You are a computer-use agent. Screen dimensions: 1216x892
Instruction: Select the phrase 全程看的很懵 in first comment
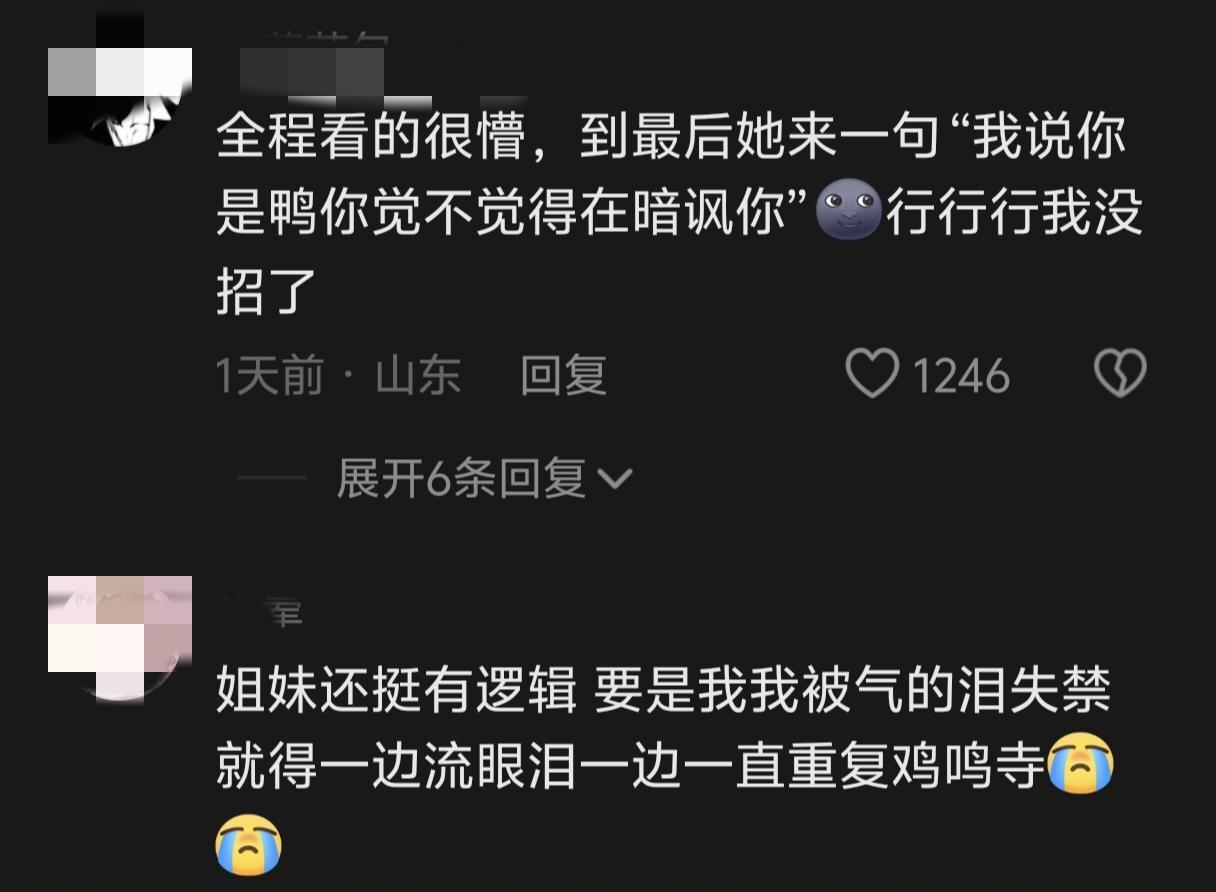coord(370,137)
